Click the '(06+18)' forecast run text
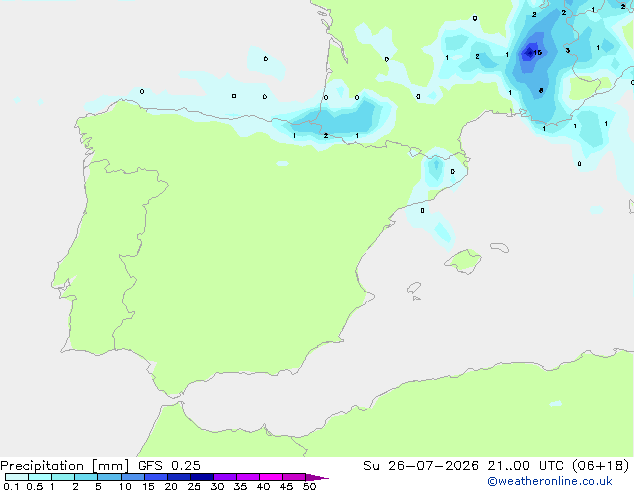 (601, 466)
